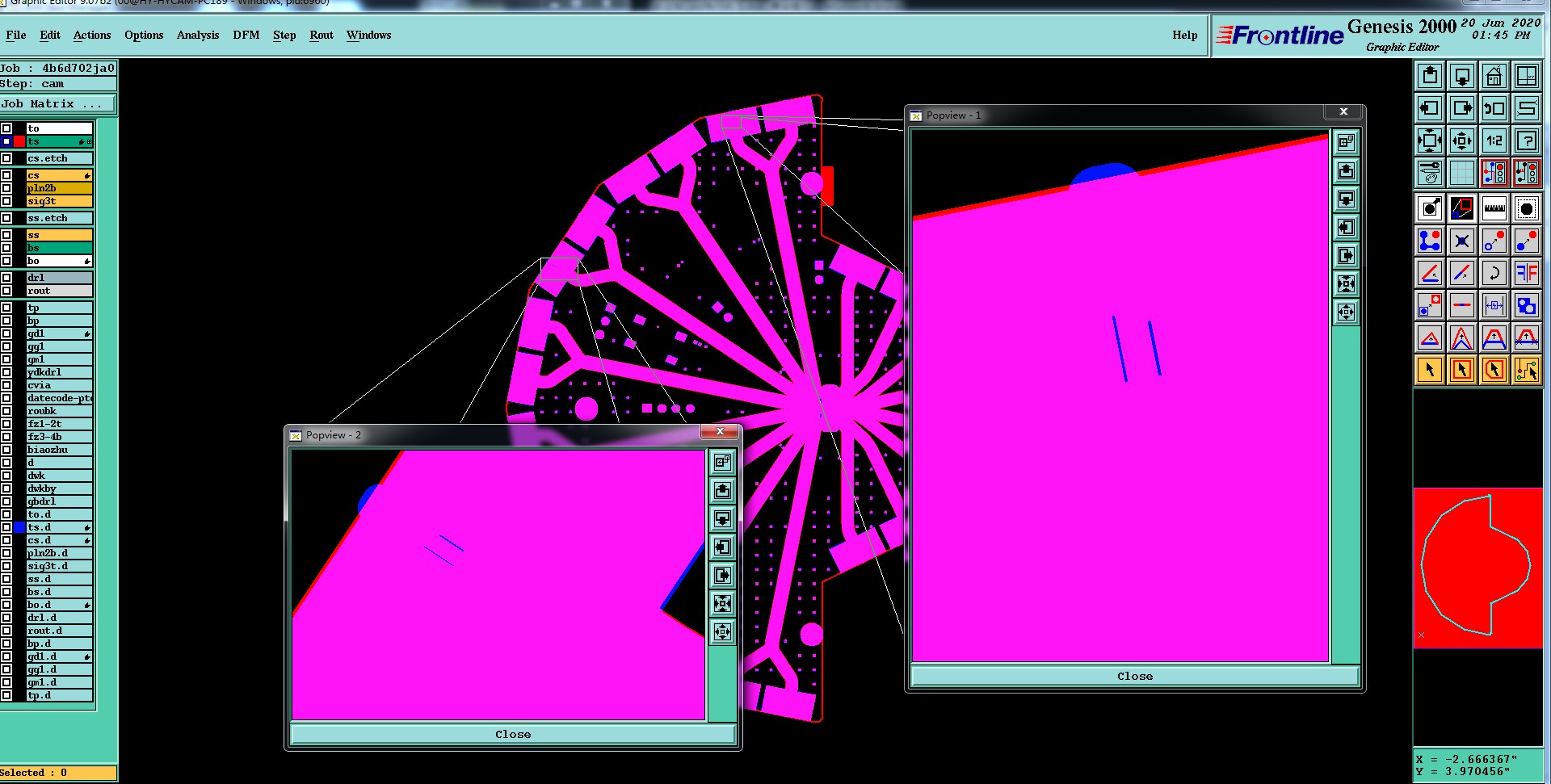Click the main toolbar zoom in icon
1551x784 pixels.
click(1430, 140)
